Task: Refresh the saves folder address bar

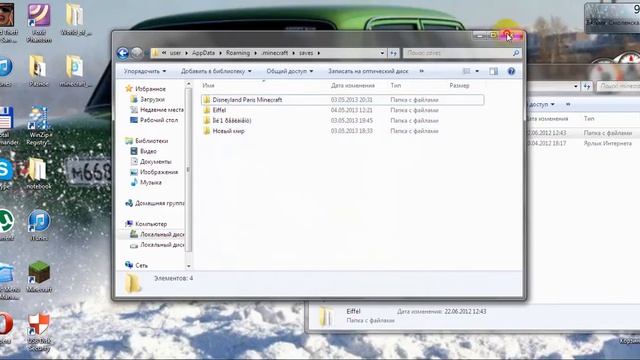Action: coord(393,53)
